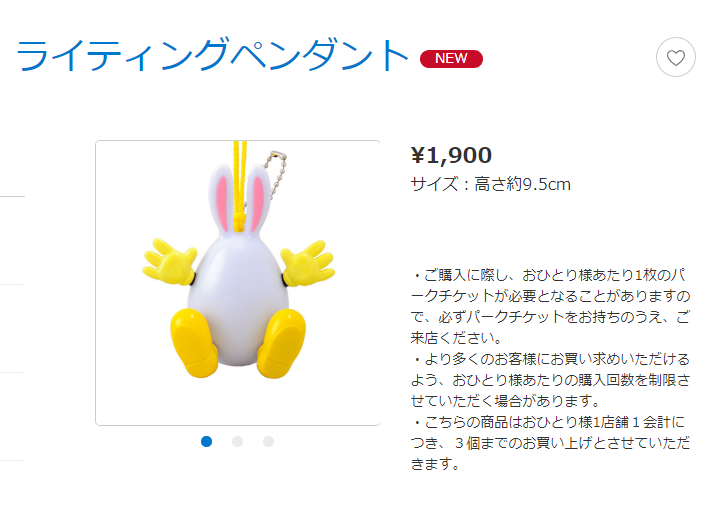Click the red NEW badge
This screenshot has height=508, width=715.
(x=451, y=59)
